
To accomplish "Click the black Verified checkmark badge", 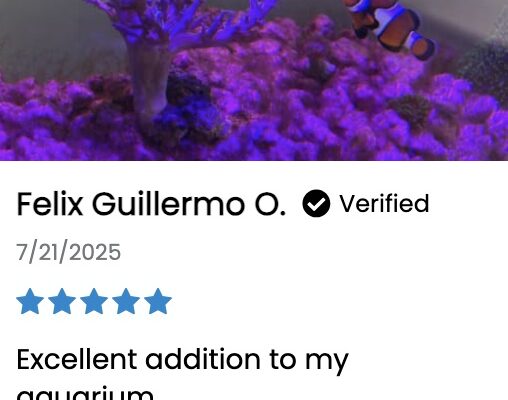I will (x=316, y=203).
